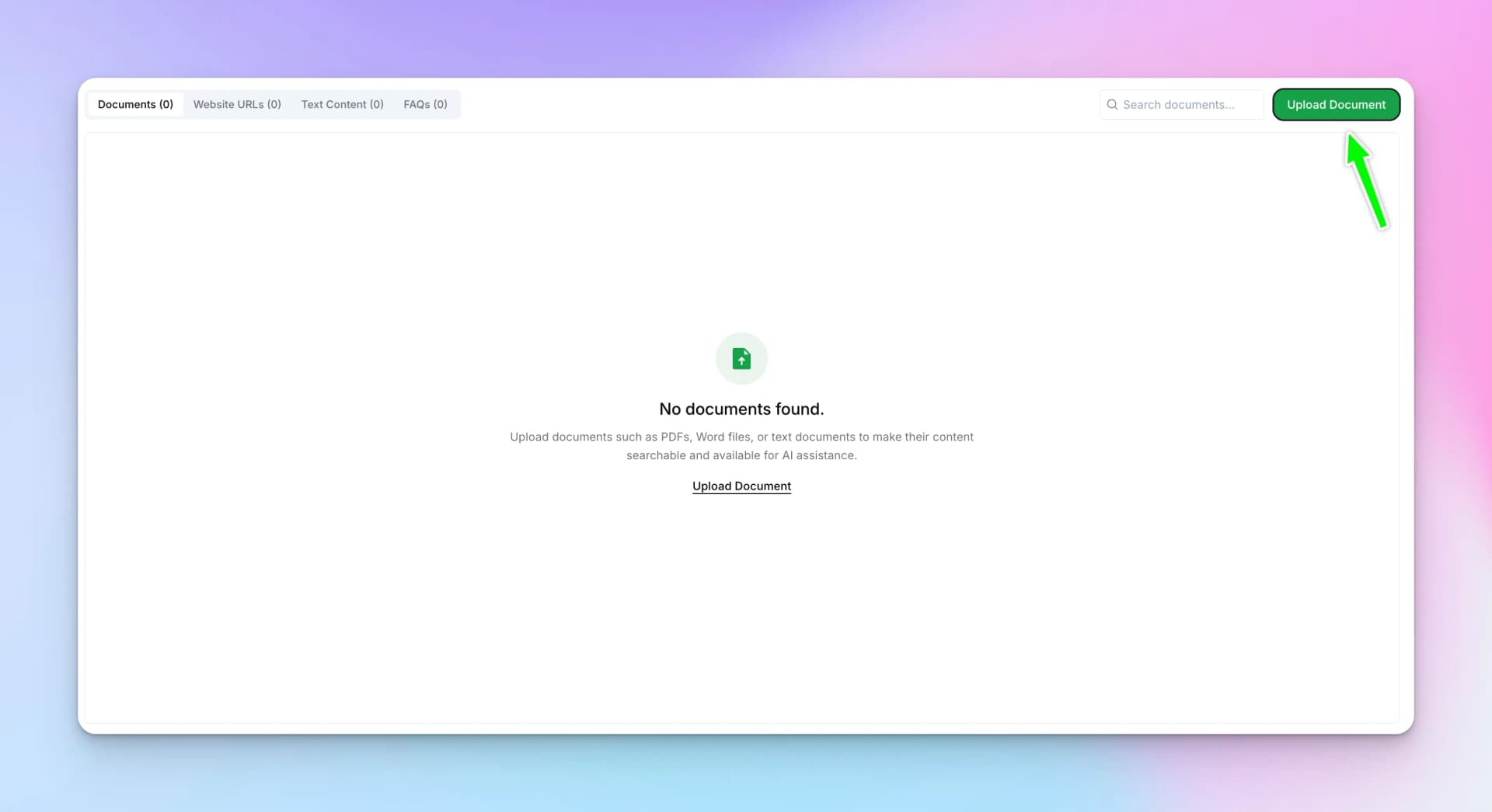Open the FAQs tab
Image resolution: width=1492 pixels, height=812 pixels.
(425, 104)
